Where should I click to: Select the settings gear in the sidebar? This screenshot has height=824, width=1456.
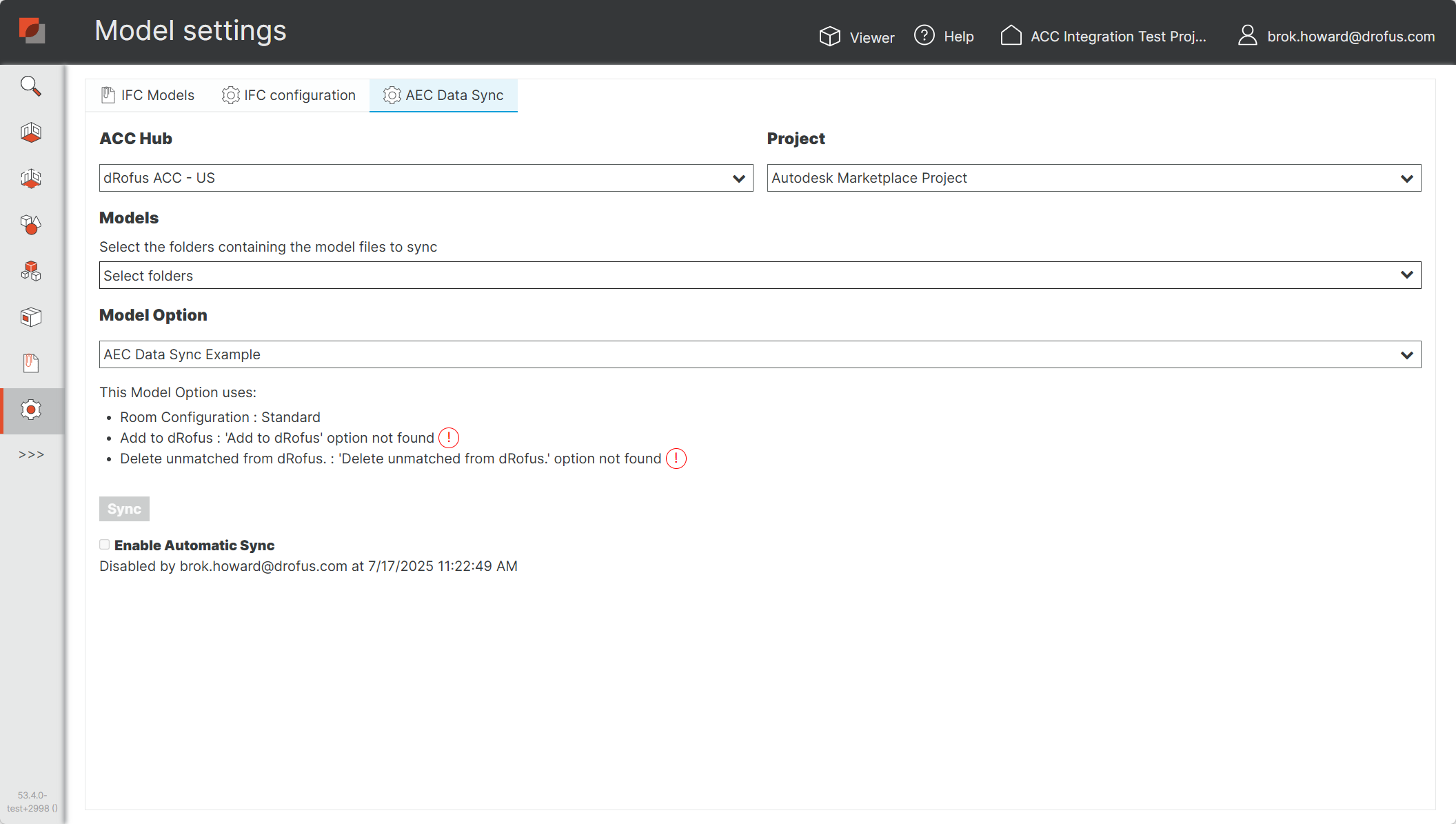(31, 410)
